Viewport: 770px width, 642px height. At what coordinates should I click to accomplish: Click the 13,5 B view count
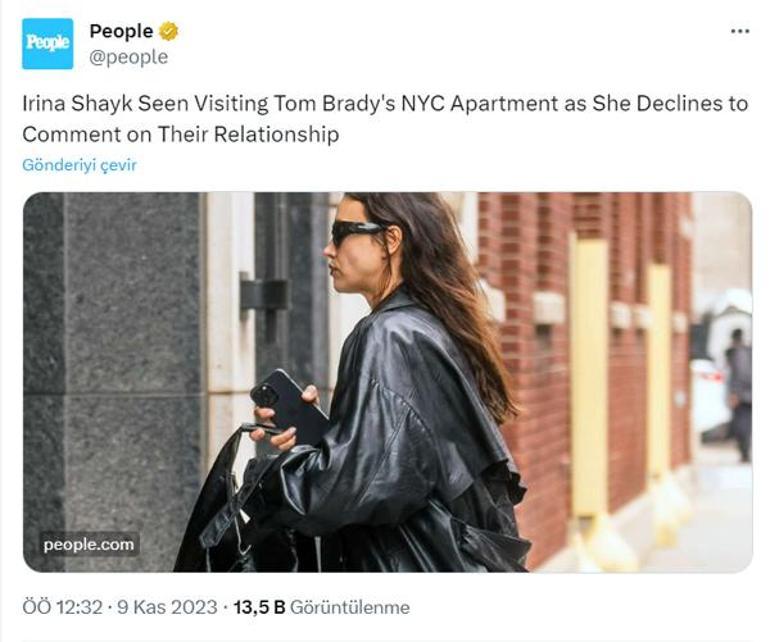[x=259, y=607]
